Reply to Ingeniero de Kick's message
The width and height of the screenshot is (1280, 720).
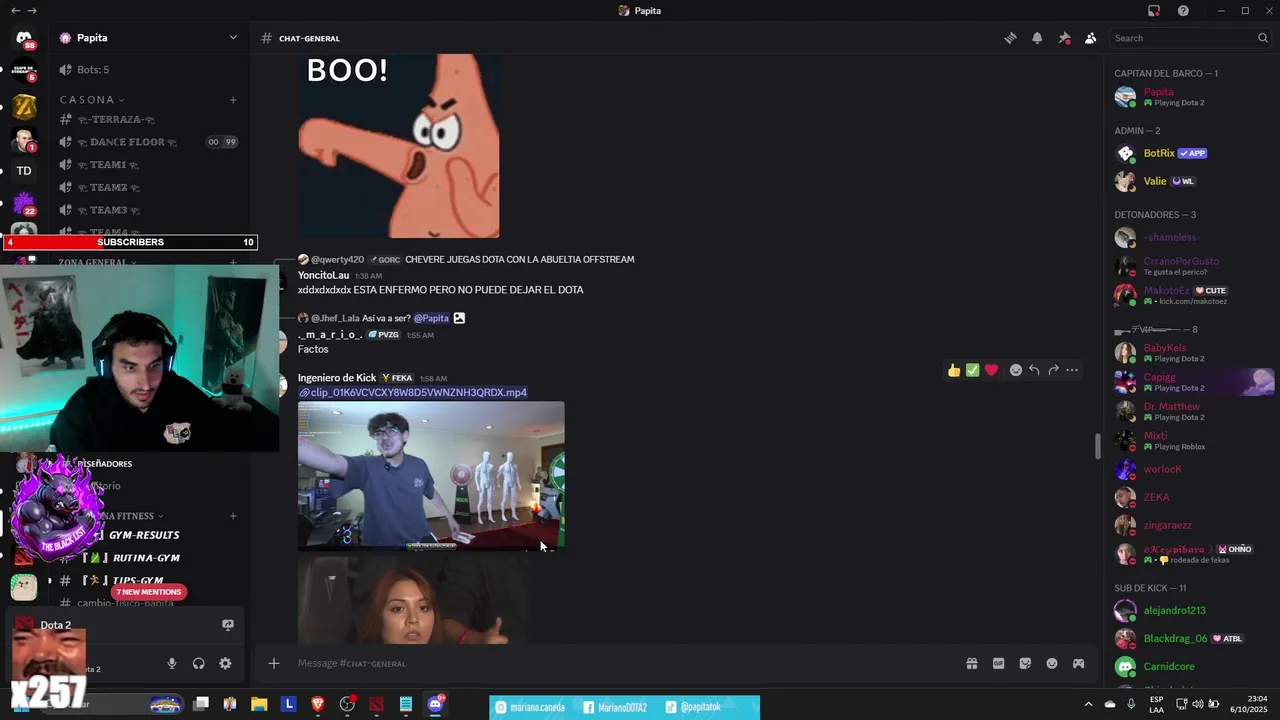[x=1034, y=370]
